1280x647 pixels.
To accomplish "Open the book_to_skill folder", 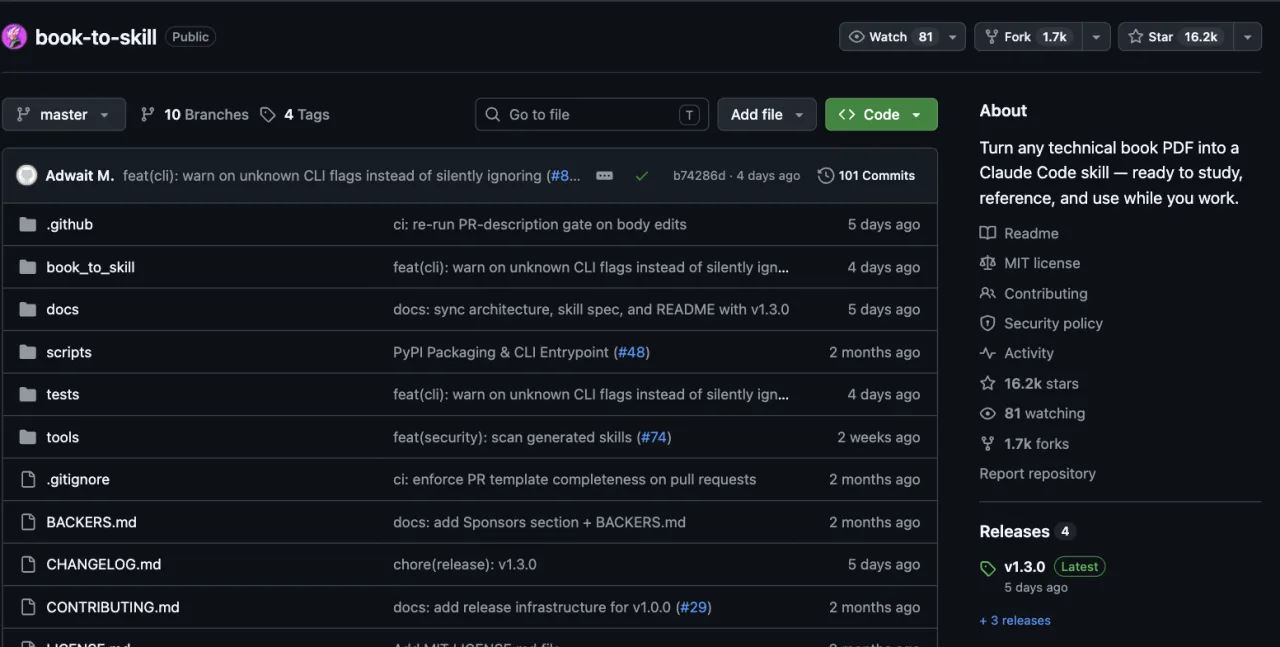I will 90,267.
